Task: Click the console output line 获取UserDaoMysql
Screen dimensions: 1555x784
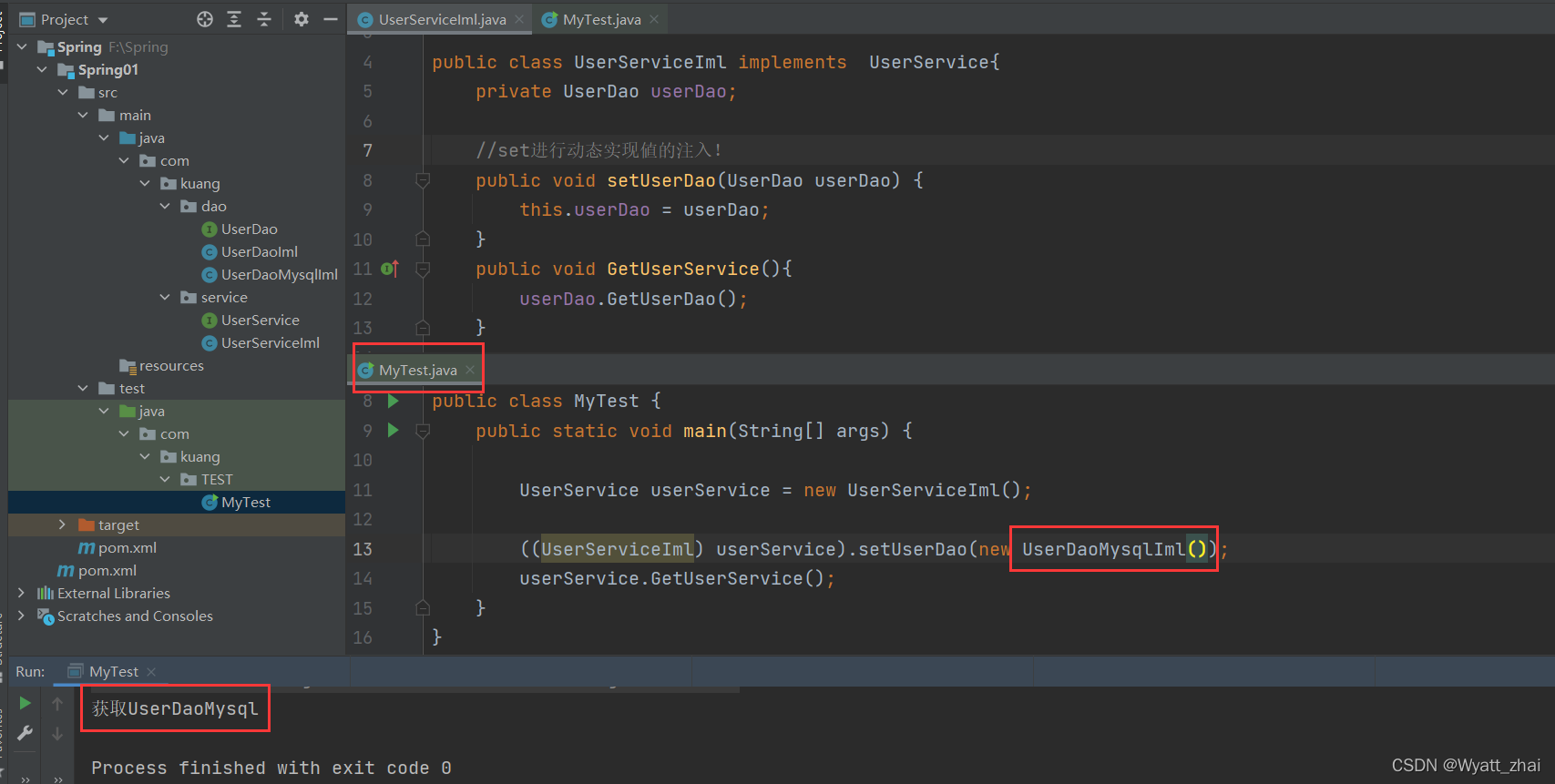Action: (x=175, y=708)
